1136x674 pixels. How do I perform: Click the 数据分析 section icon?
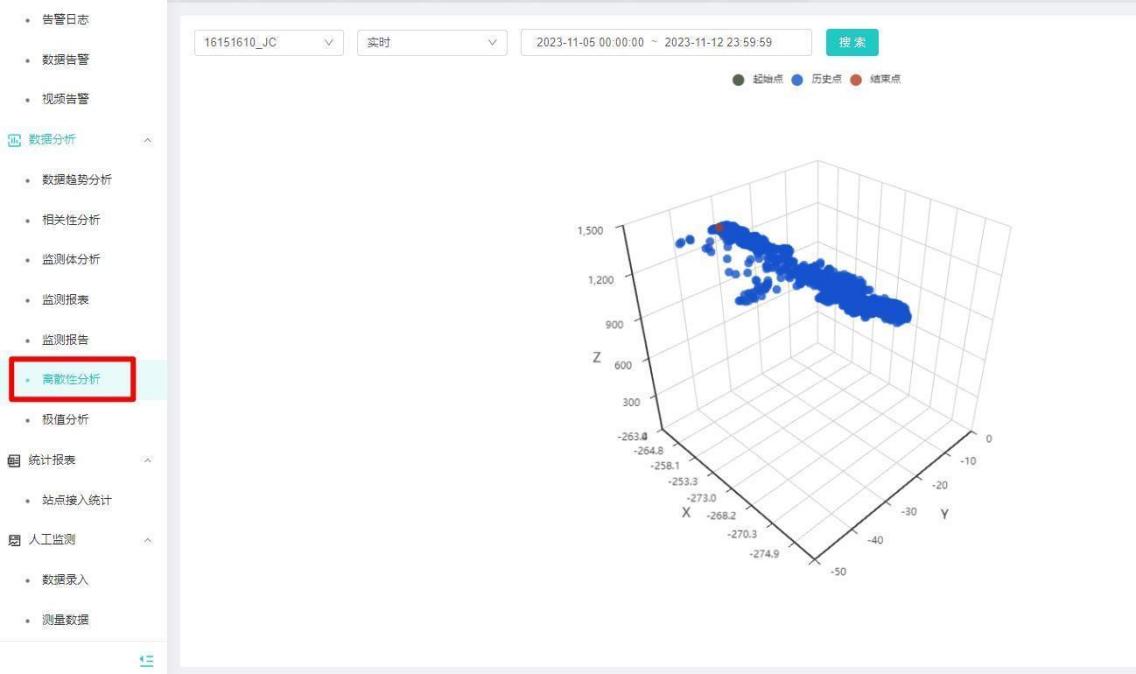[14, 140]
